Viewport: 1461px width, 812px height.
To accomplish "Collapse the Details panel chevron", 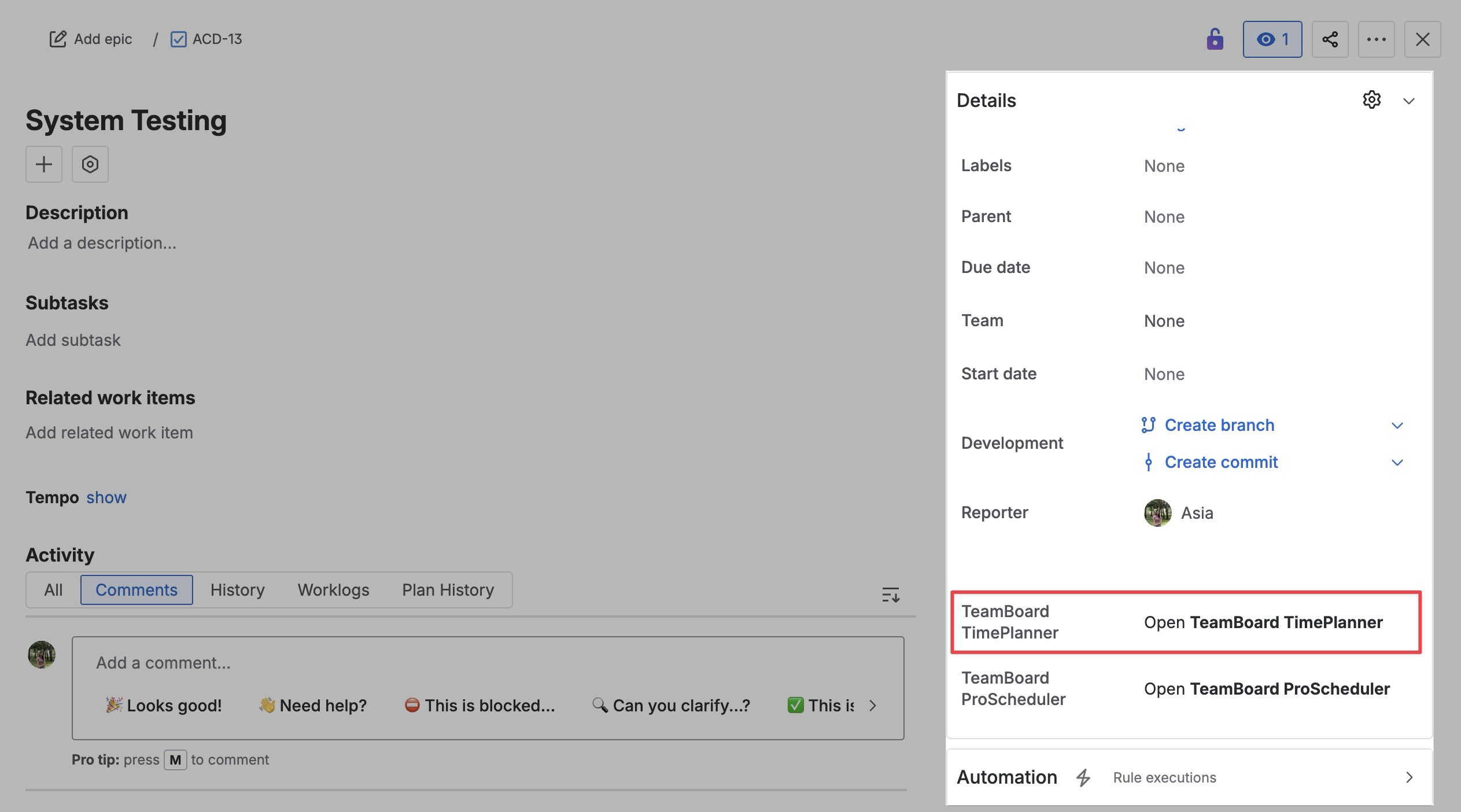I will pyautogui.click(x=1408, y=101).
